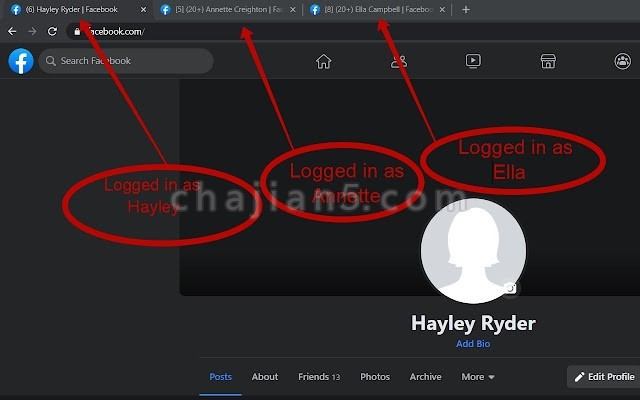
Task: Click the Search Facebook field
Action: pyautogui.click(x=126, y=61)
